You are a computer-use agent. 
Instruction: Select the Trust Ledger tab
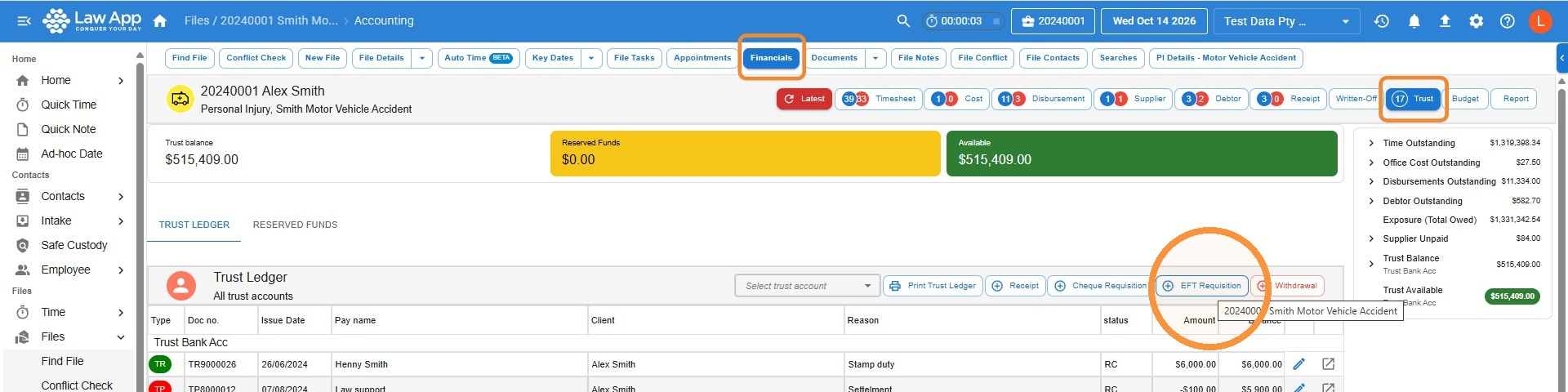[x=194, y=225]
